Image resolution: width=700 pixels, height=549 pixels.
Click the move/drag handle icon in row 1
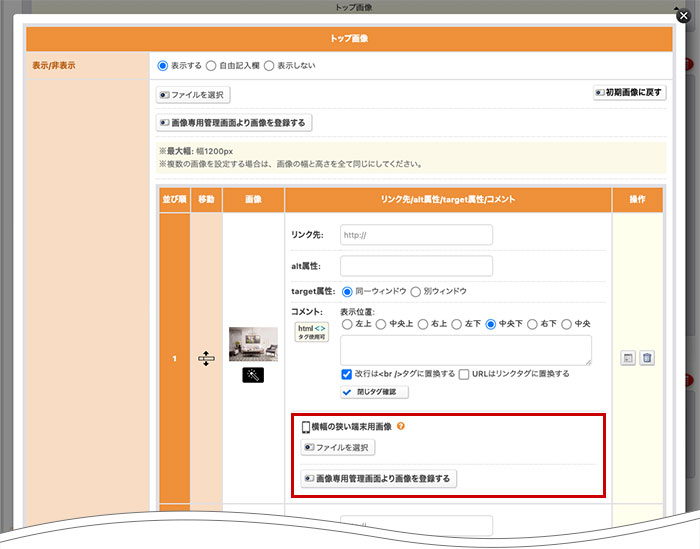pos(206,358)
